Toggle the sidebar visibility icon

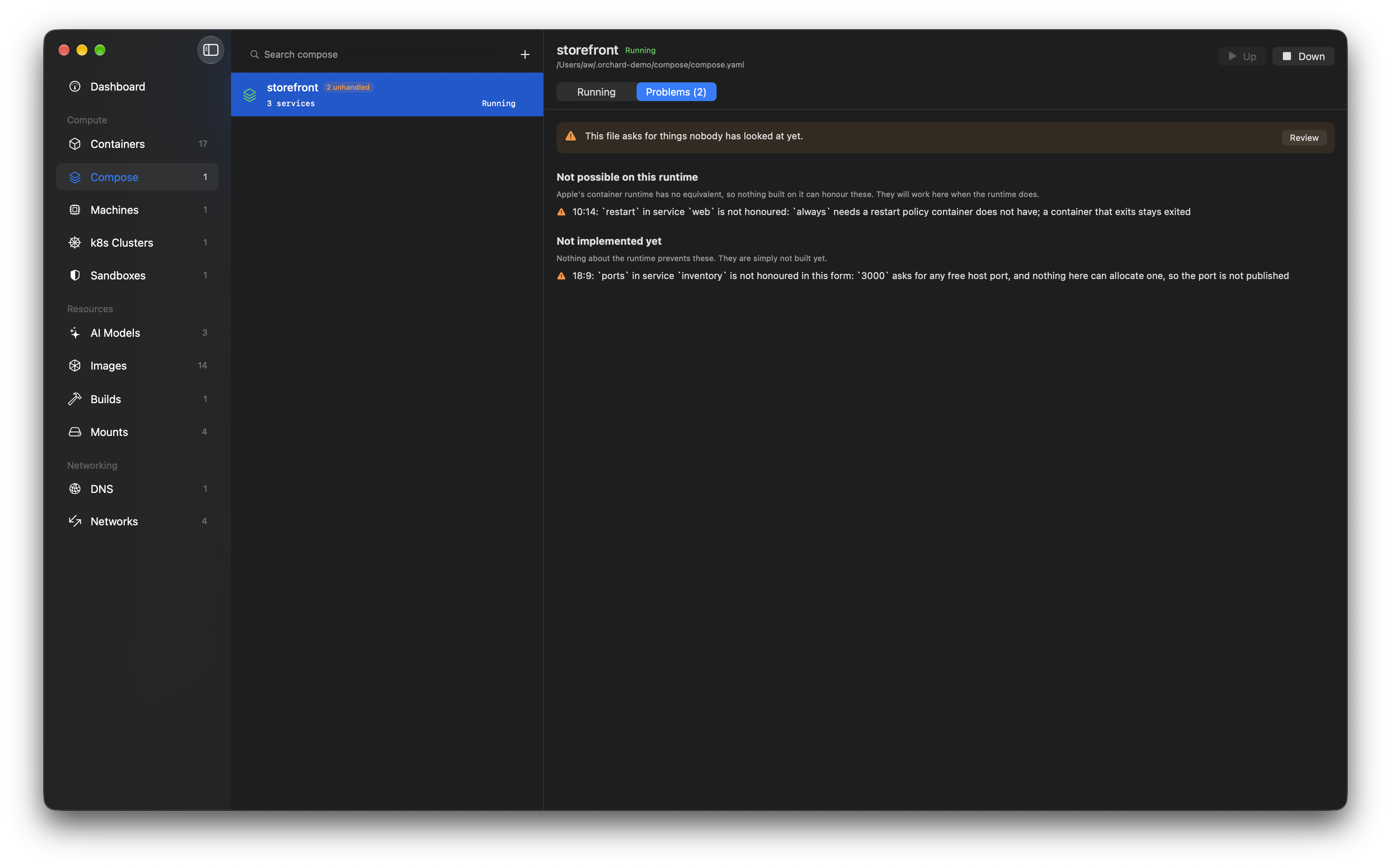[211, 50]
